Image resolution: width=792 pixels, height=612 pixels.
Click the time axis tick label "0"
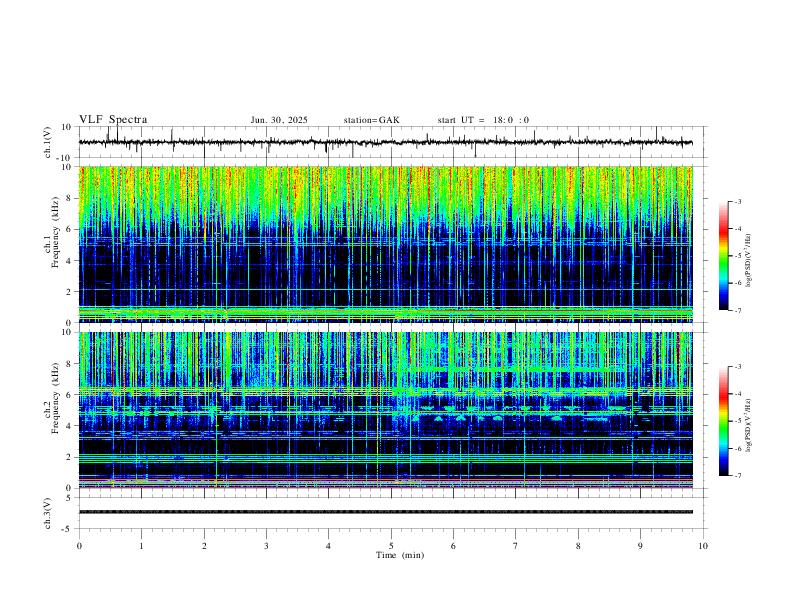click(x=79, y=546)
